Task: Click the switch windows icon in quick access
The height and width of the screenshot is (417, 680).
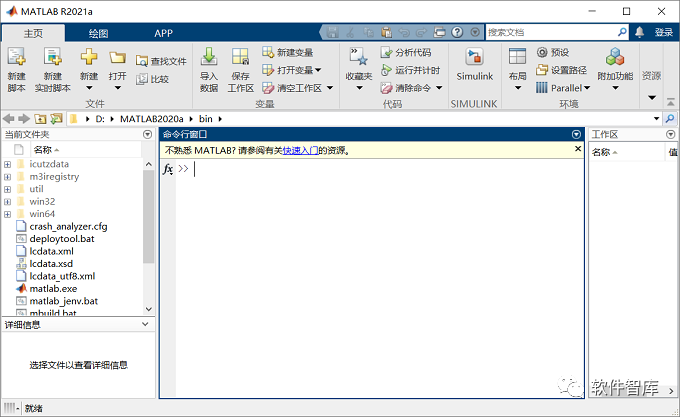Action: [x=439, y=32]
